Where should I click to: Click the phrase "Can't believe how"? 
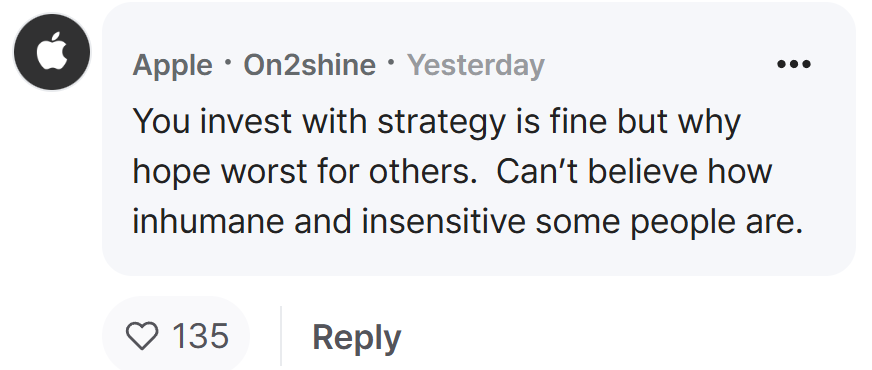(x=634, y=172)
